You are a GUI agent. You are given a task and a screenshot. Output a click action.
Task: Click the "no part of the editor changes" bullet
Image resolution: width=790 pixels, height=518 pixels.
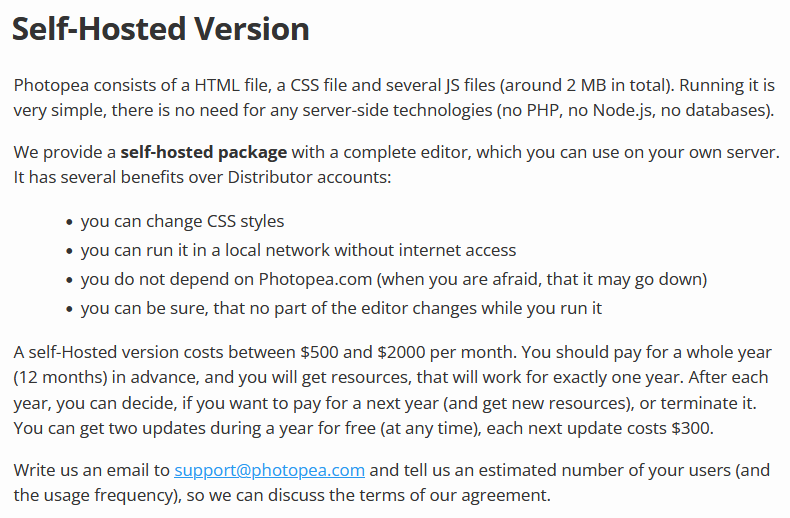click(x=341, y=308)
